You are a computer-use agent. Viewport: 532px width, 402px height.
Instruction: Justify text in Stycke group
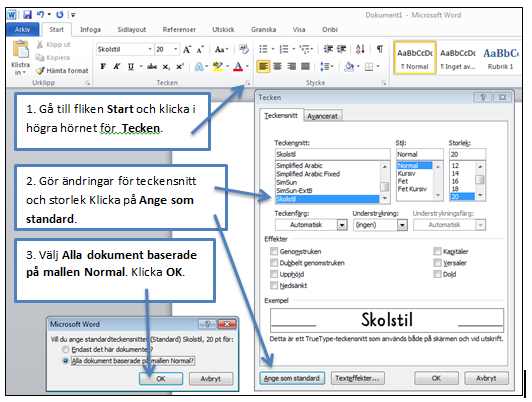(305, 66)
